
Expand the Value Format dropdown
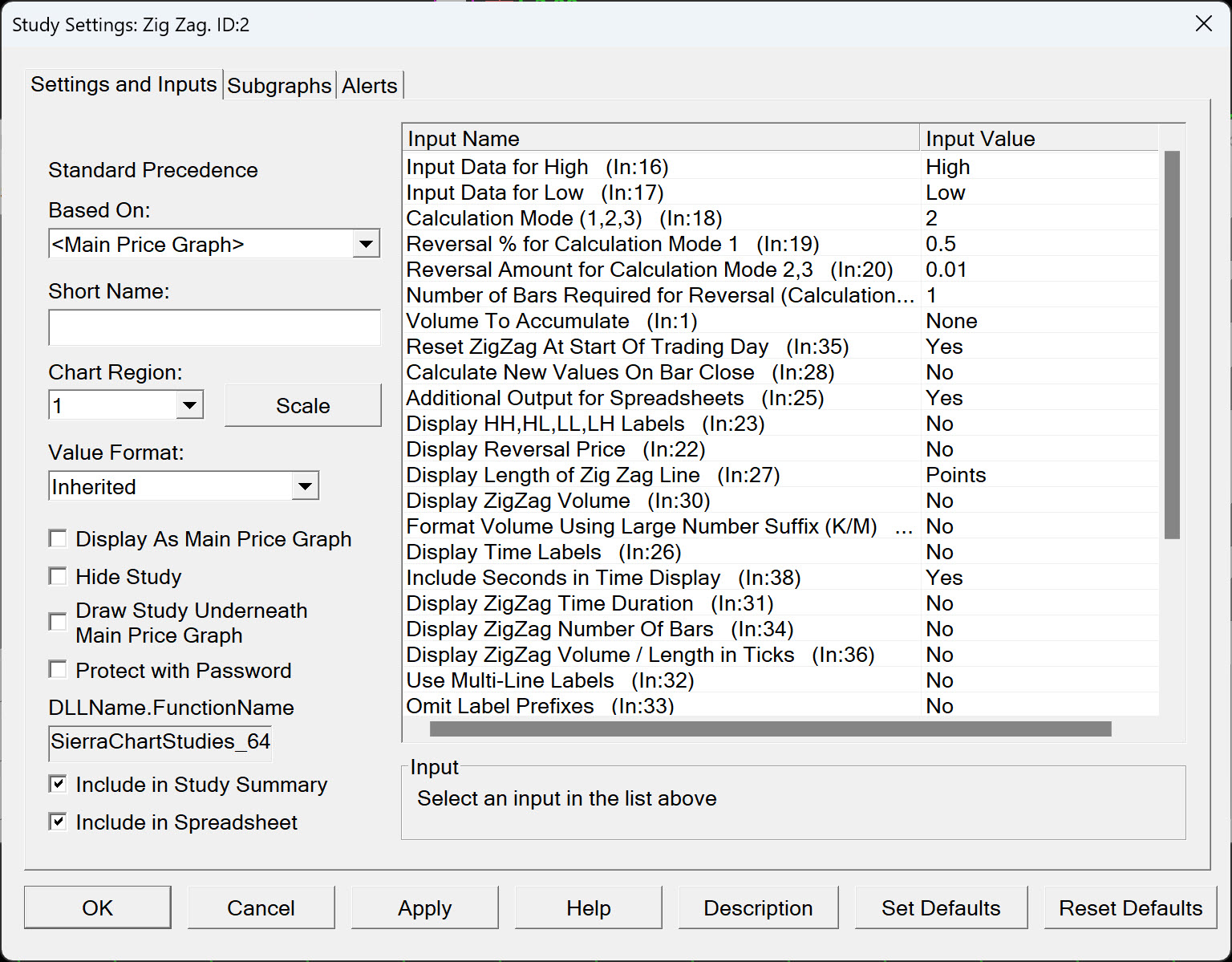coord(305,486)
